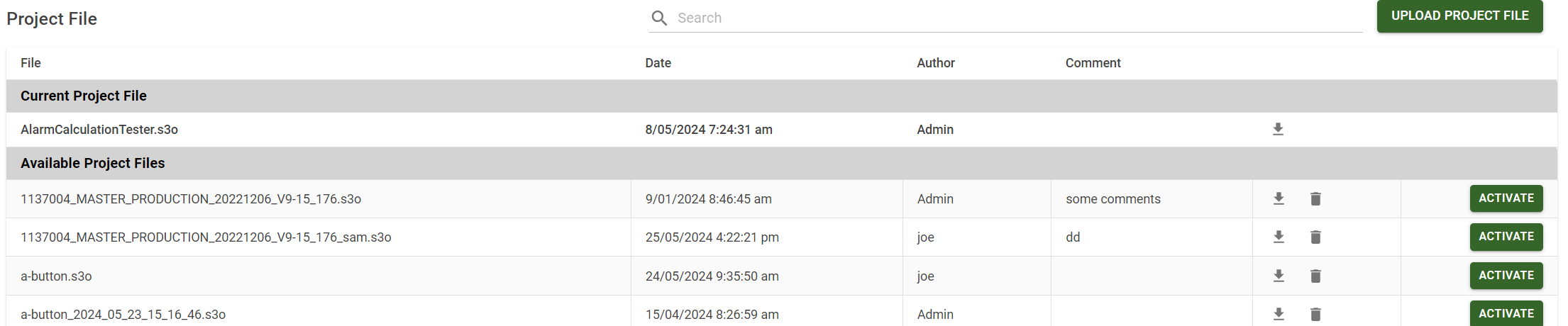Download the a-button_2024_05_23_15_16_46.s3o file
The width and height of the screenshot is (1568, 326).
[1279, 314]
